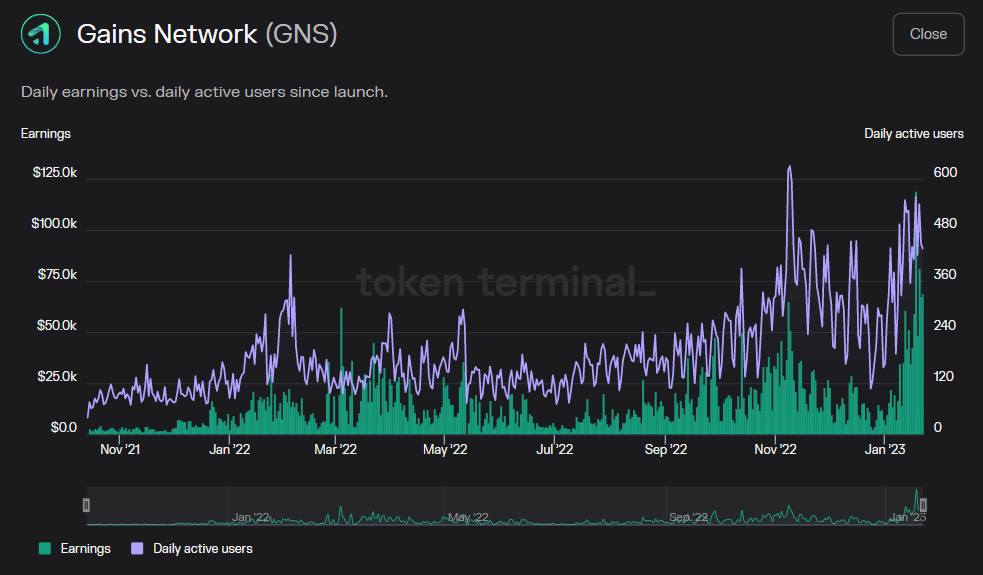Click the May '22 marker in range navigator

[468, 517]
